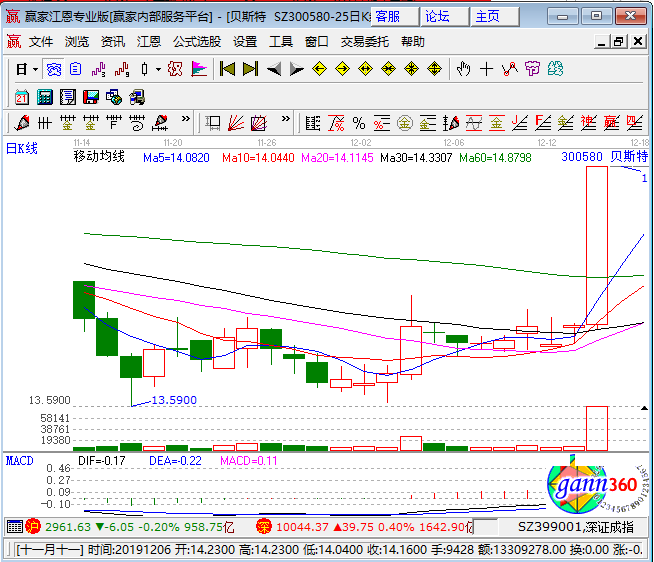This screenshot has height=562, width=654.
Task: Click yellow diamond horizontal compress icon
Action: tap(388, 69)
